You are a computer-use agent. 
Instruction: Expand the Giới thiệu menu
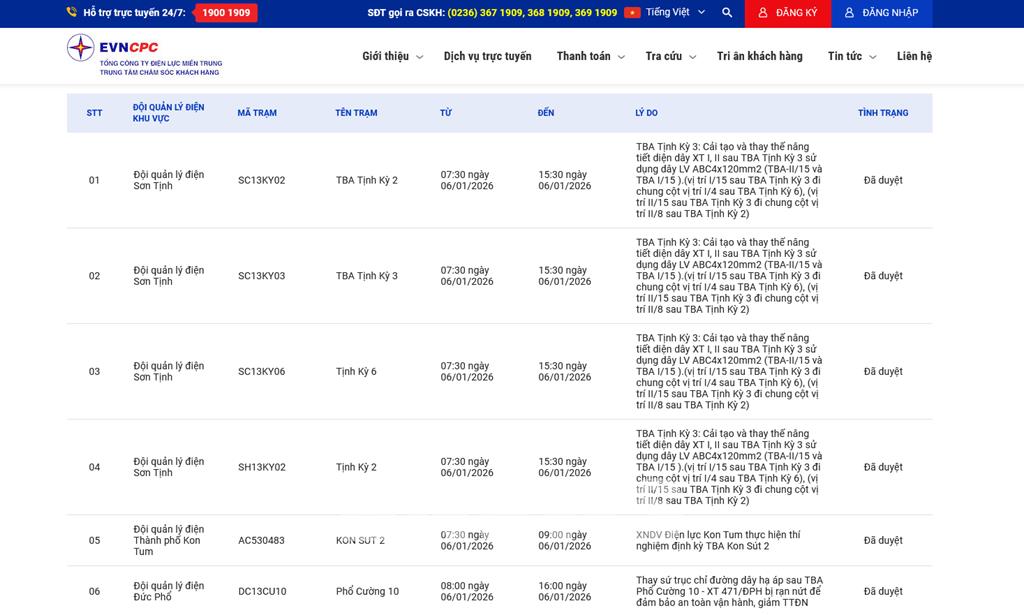[x=392, y=56]
